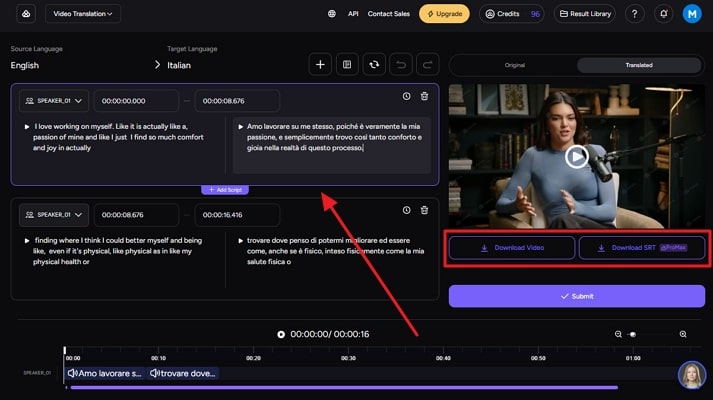Click Download Video button
Image resolution: width=713 pixels, height=400 pixels.
point(512,248)
